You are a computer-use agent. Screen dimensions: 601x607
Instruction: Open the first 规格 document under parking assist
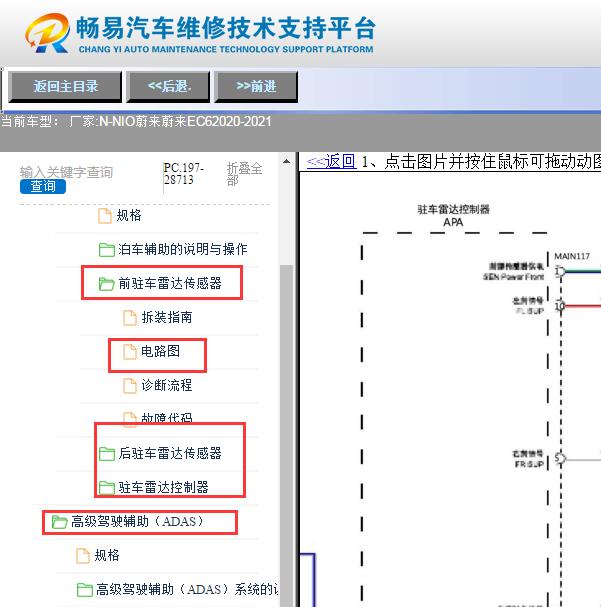[x=129, y=215]
